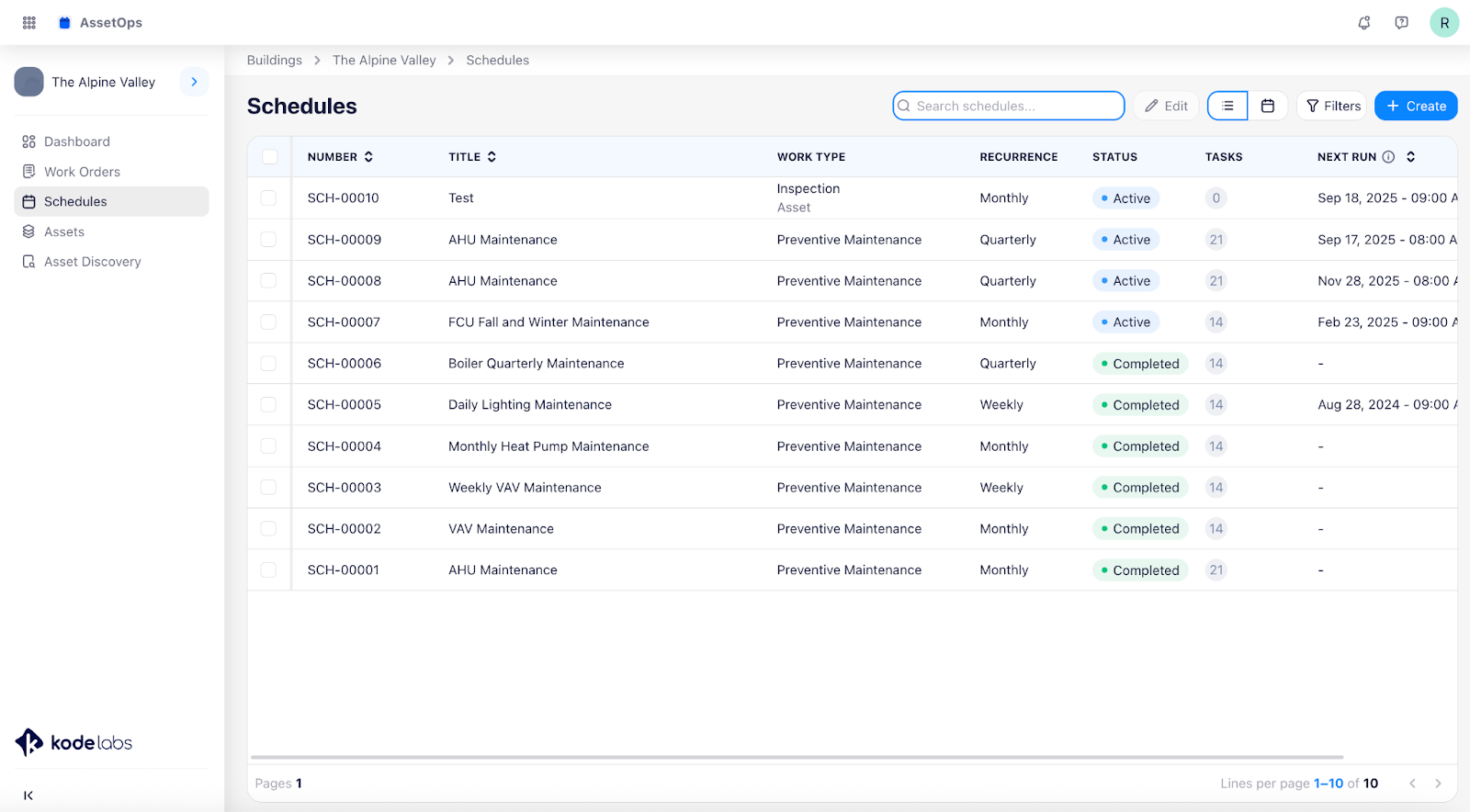1470x812 pixels.
Task: Click the Status column header
Action: pos(1114,157)
